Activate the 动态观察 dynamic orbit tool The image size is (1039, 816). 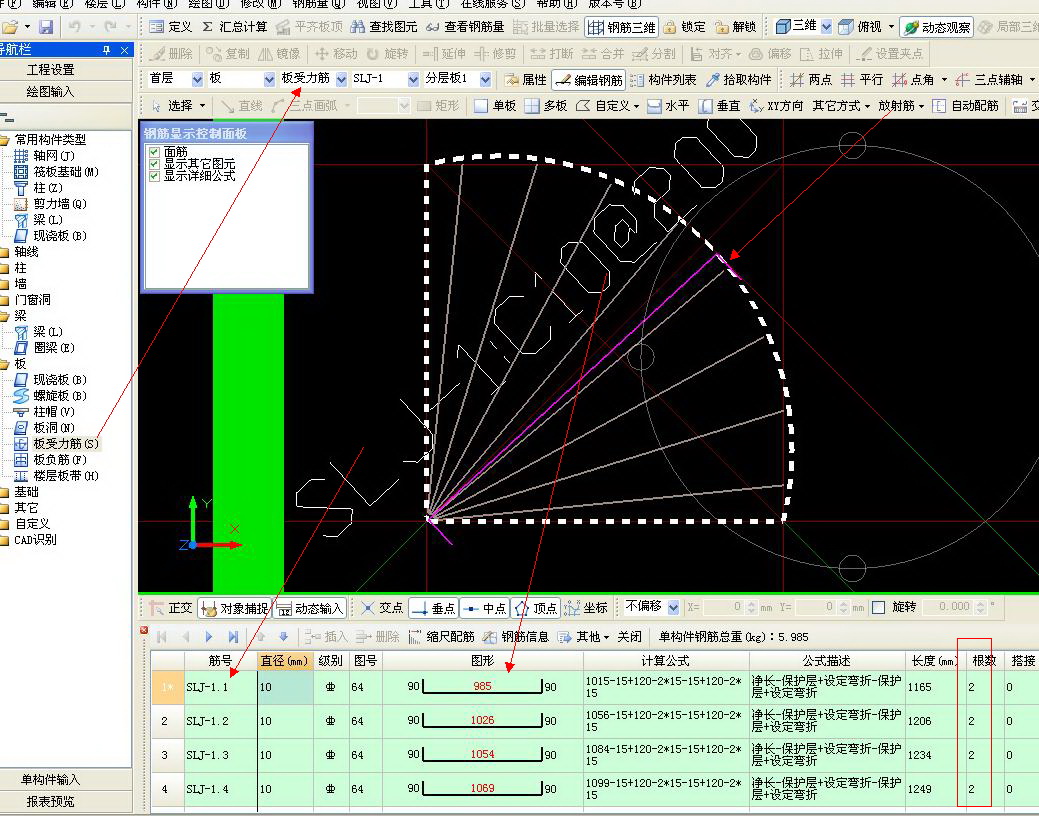click(x=936, y=27)
